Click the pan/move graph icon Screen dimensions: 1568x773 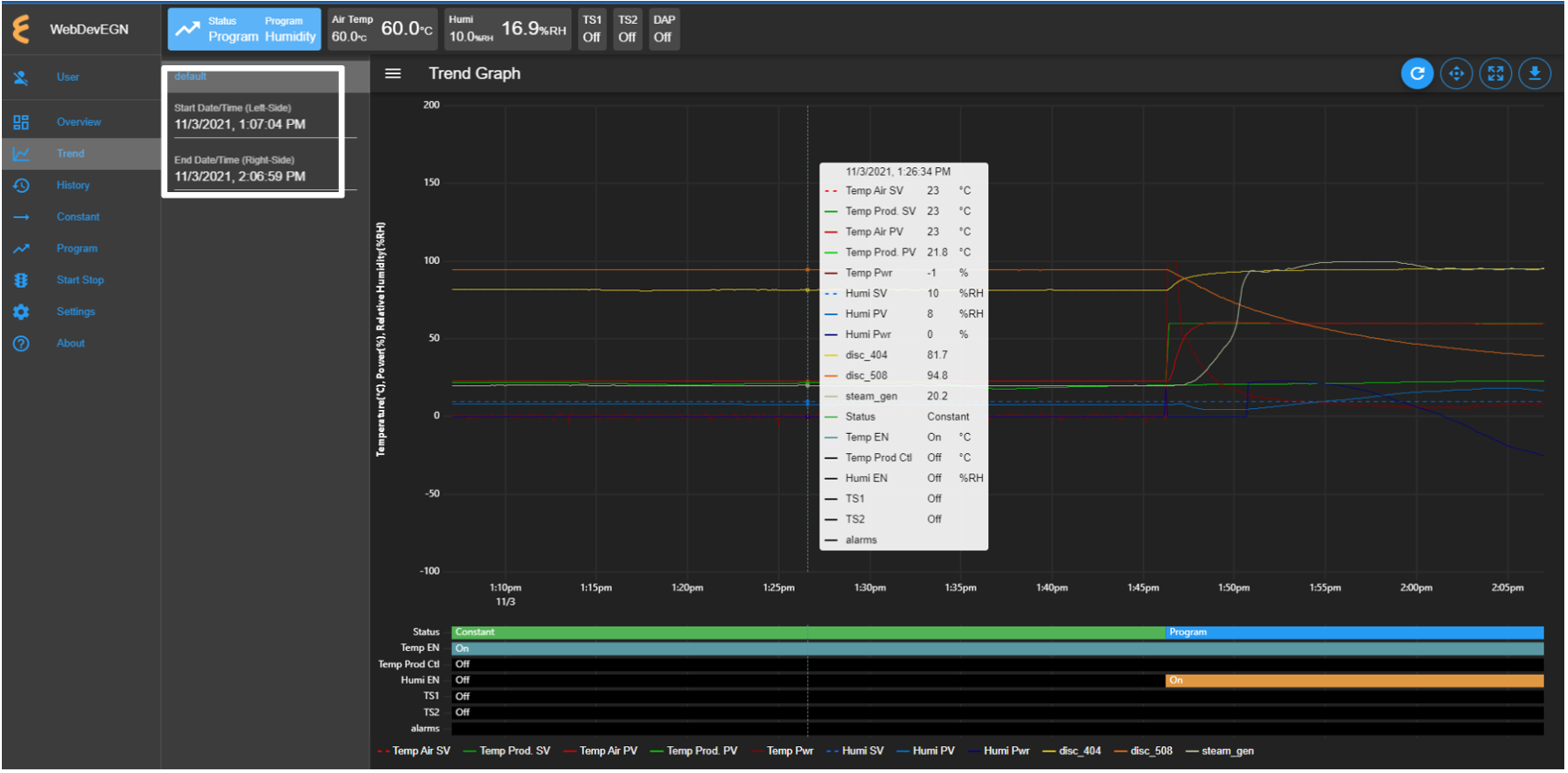1456,74
